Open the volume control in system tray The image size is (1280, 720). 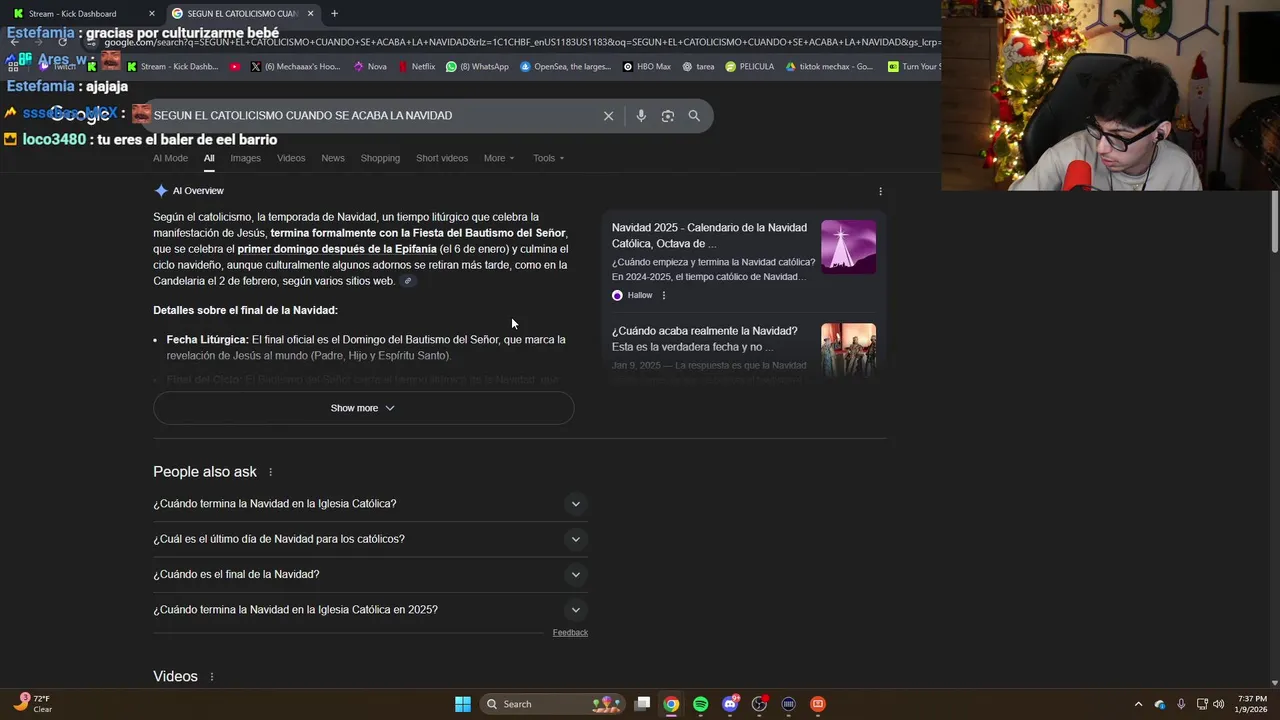coord(1218,704)
